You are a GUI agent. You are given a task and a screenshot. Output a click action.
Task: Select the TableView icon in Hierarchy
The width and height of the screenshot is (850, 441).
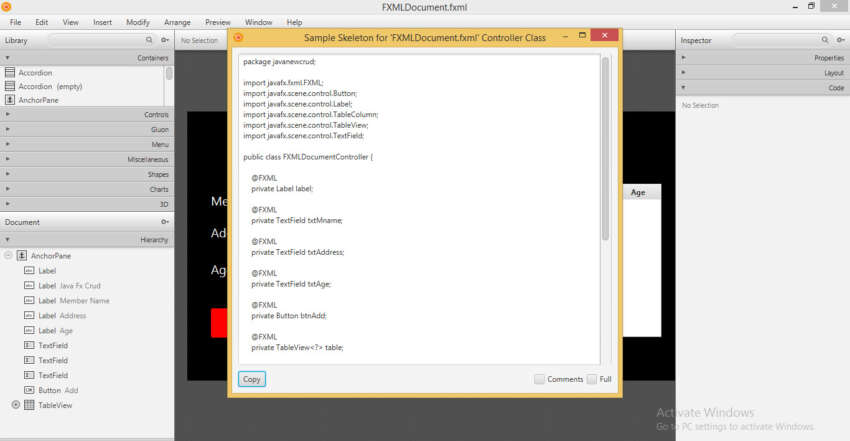point(29,405)
